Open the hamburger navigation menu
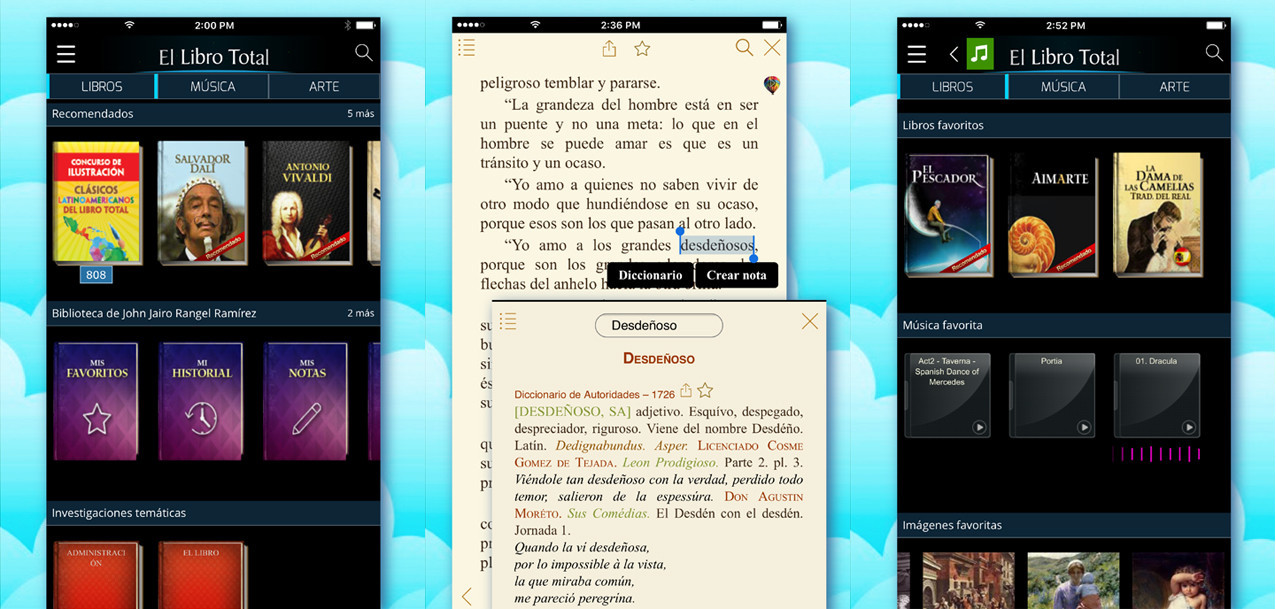Viewport: 1276px width, 609px height. (x=66, y=55)
